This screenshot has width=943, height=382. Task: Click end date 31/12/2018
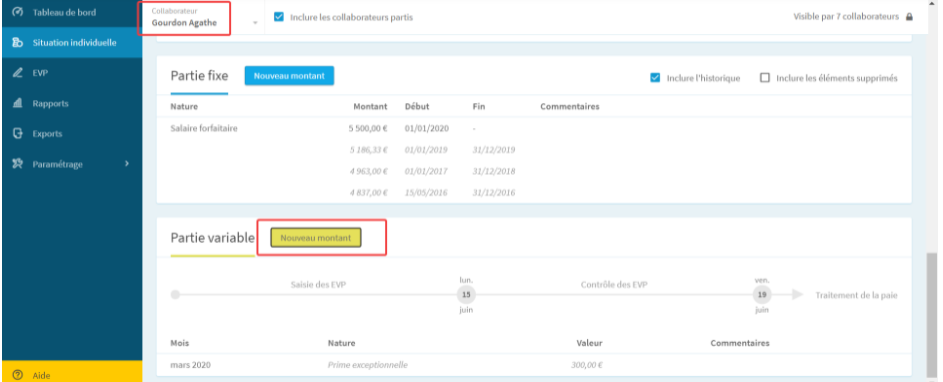[x=494, y=171]
